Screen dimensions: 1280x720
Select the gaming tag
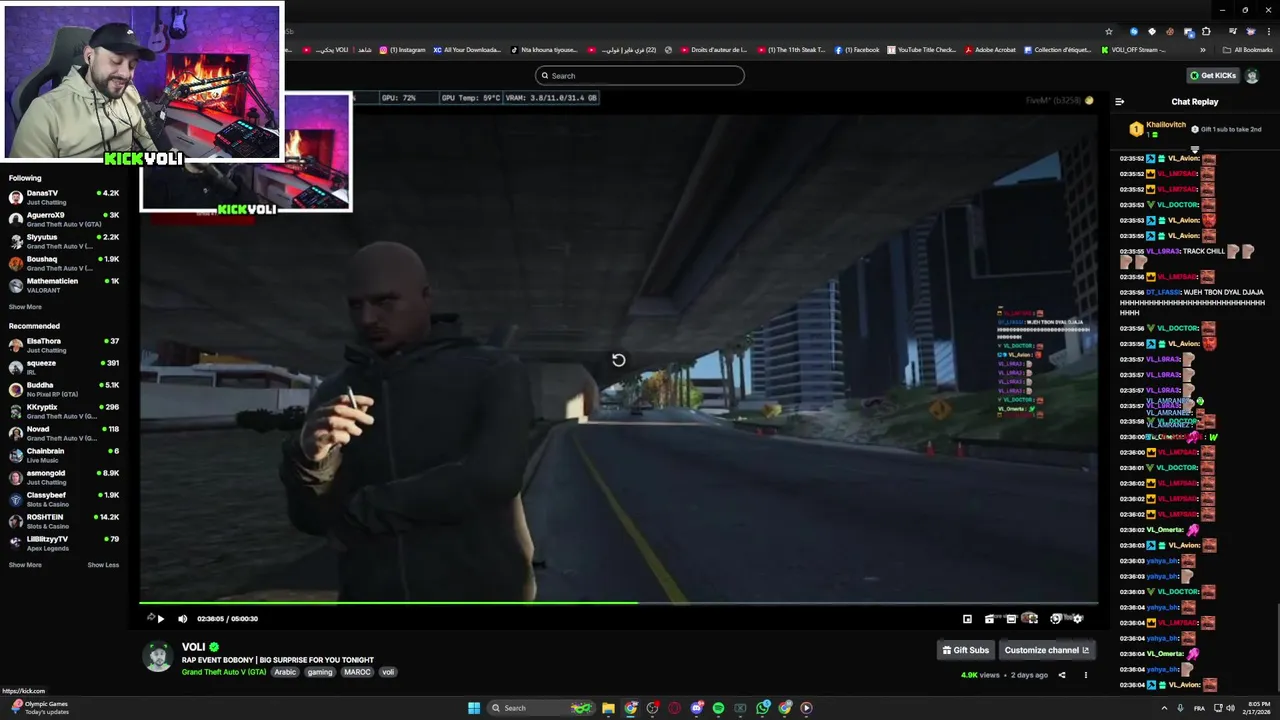coord(320,672)
